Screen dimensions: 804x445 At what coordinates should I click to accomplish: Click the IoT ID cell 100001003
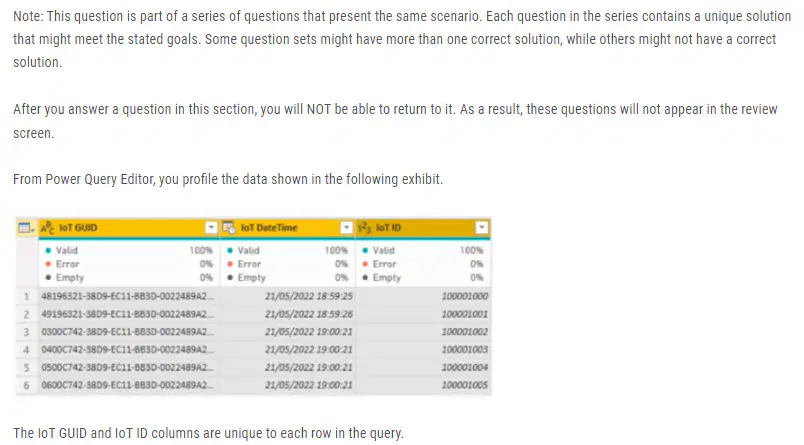[423, 350]
